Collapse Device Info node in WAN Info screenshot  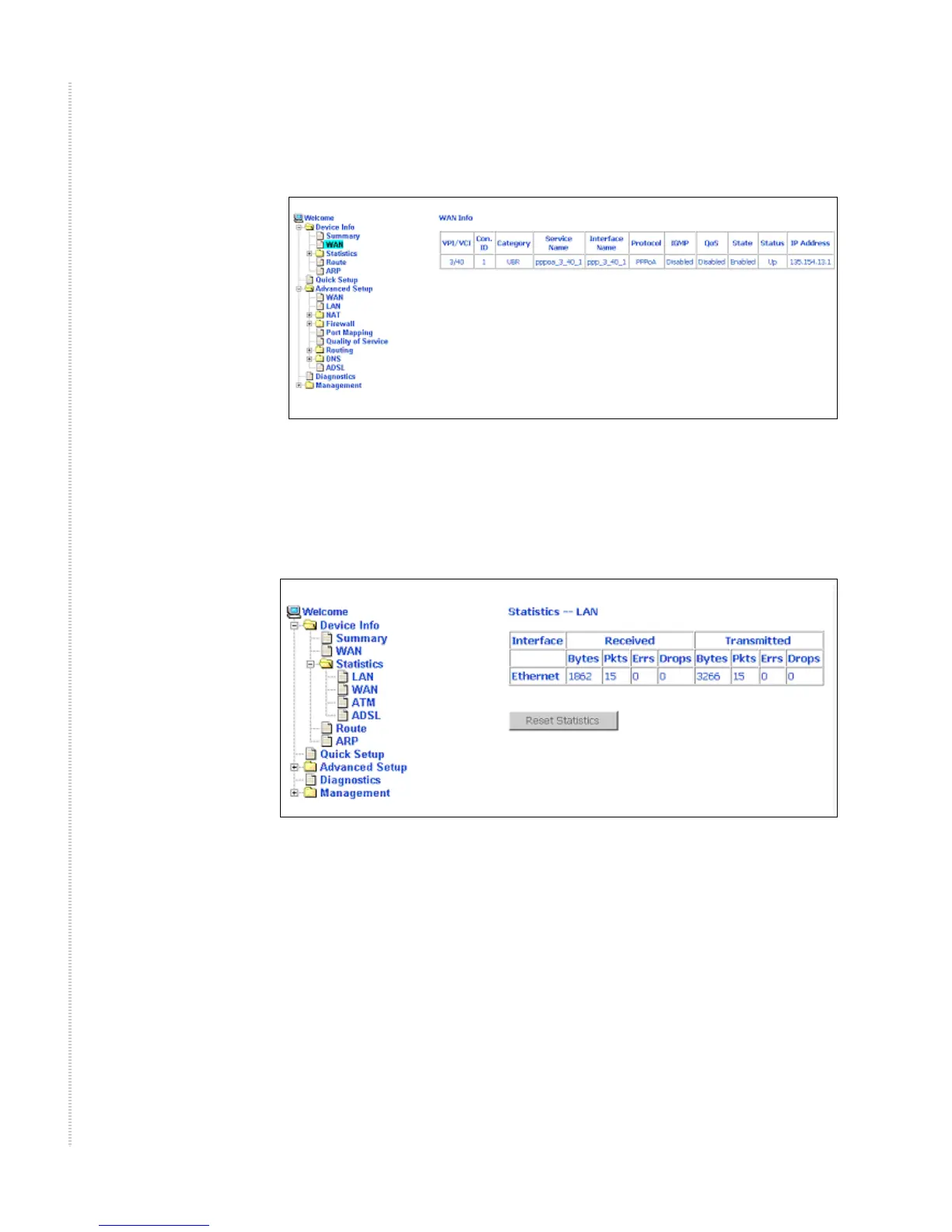click(x=299, y=227)
